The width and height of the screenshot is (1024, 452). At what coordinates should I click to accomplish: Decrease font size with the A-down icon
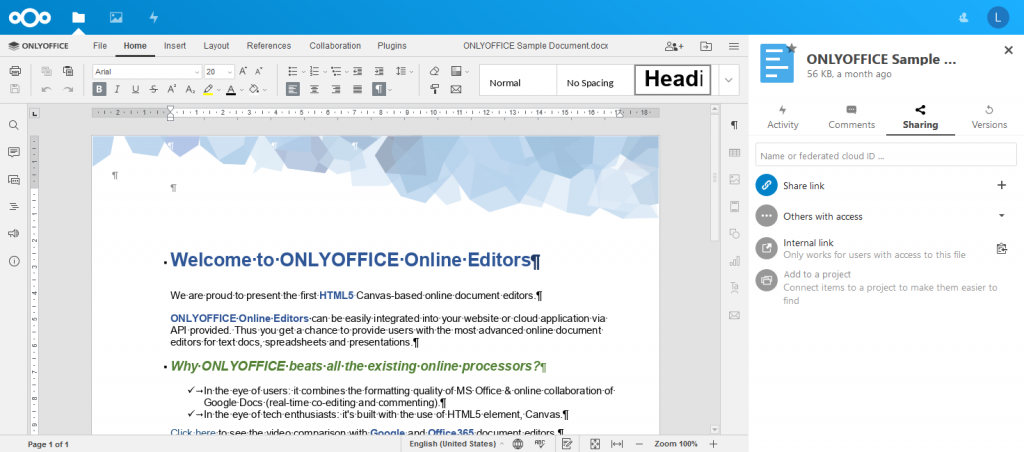[259, 71]
